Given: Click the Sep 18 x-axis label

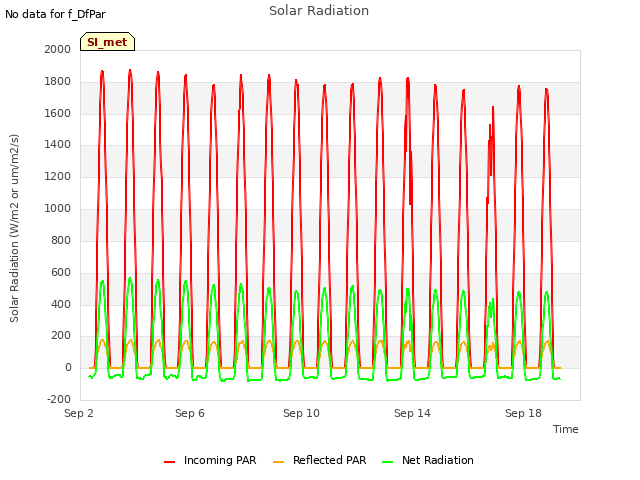Looking at the screenshot, I should [523, 413].
